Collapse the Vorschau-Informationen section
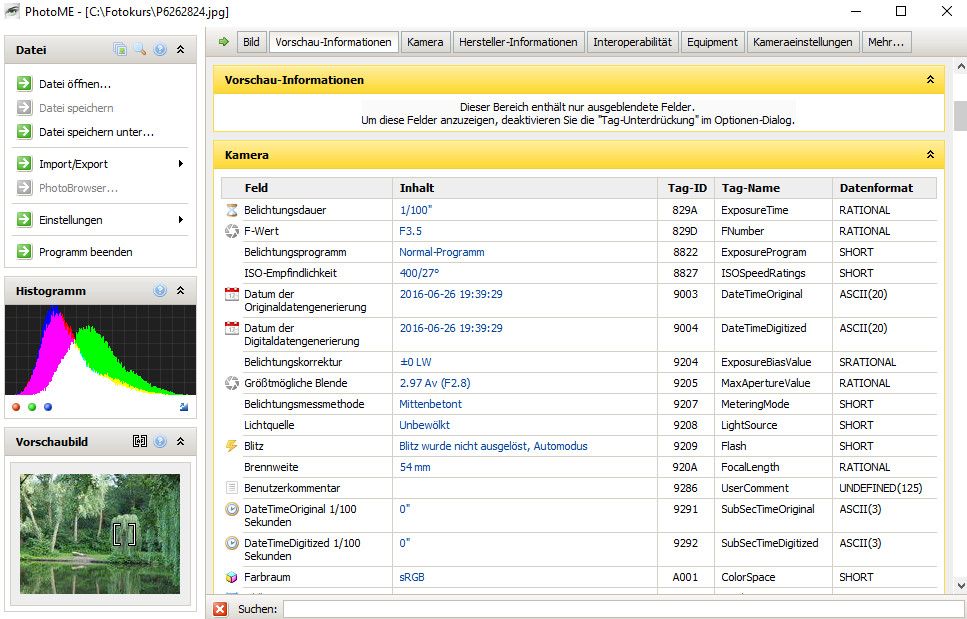967x619 pixels. (x=930, y=79)
